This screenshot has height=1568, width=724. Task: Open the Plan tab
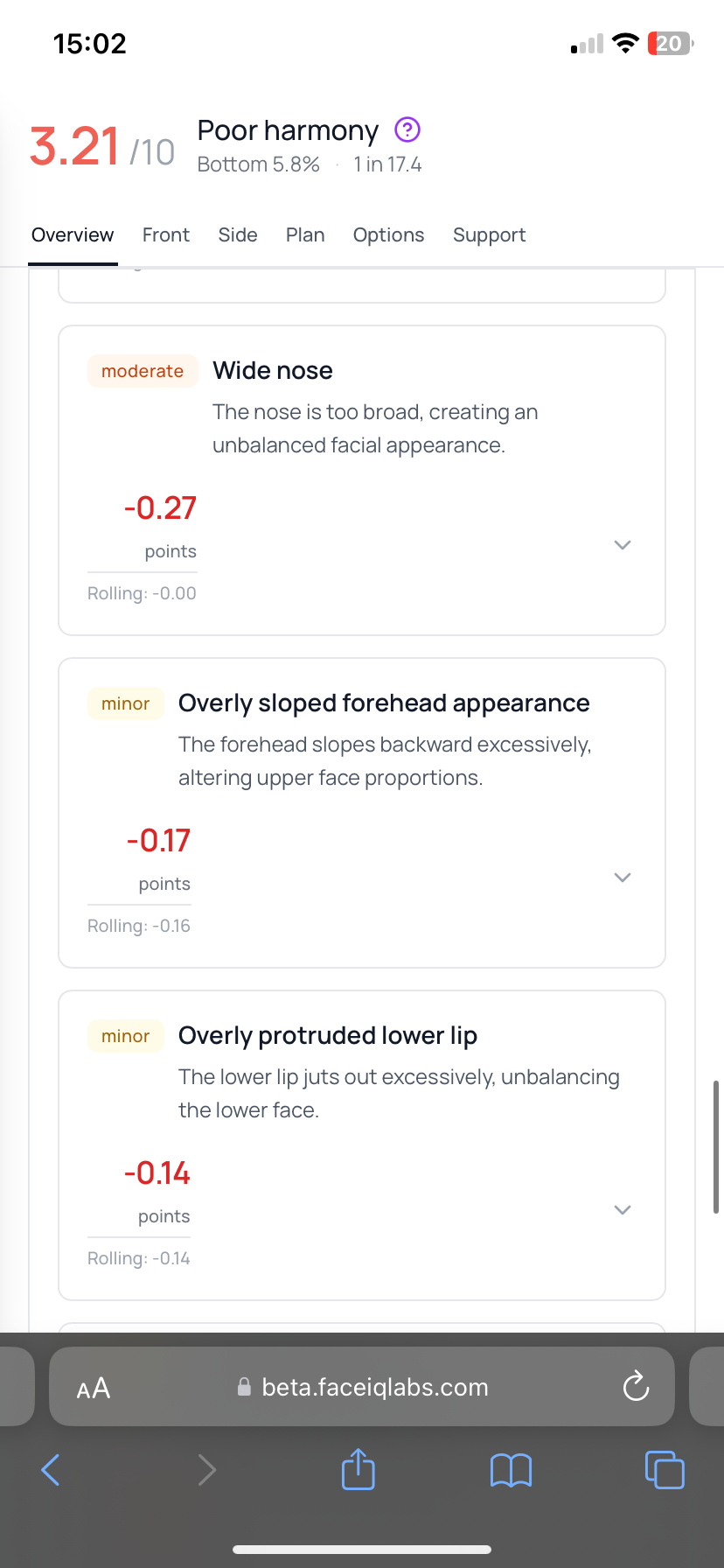coord(305,235)
